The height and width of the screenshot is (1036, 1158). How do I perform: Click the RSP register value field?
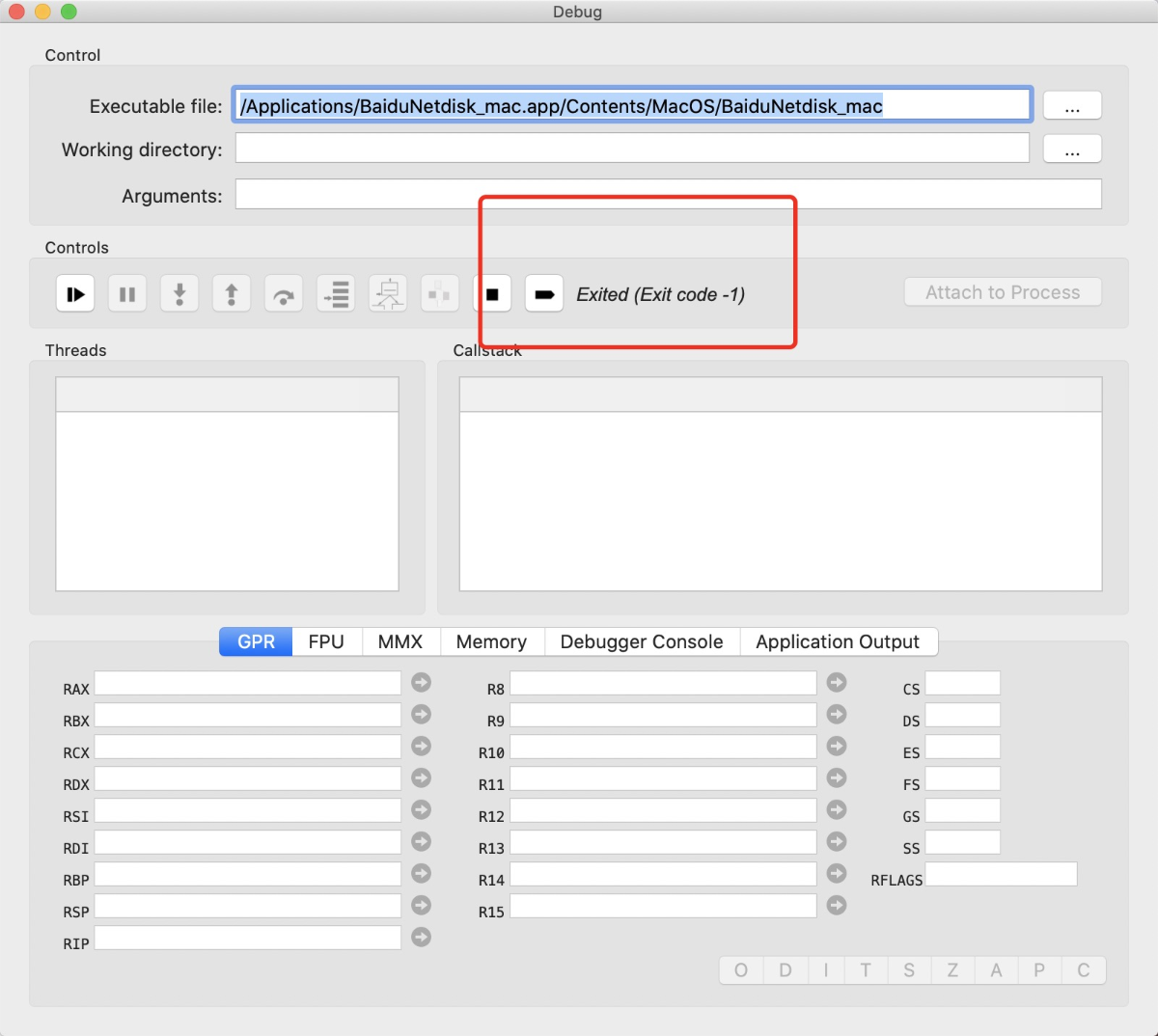point(248,906)
